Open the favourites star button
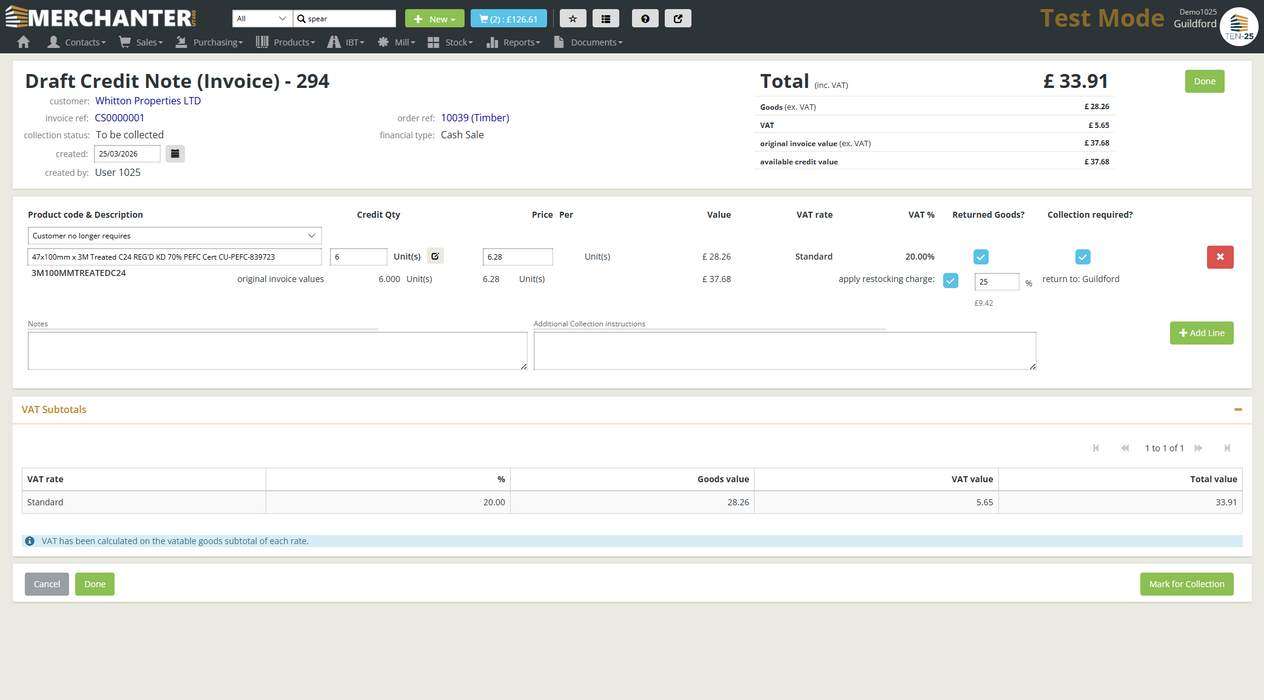The height and width of the screenshot is (700, 1264). pos(573,19)
